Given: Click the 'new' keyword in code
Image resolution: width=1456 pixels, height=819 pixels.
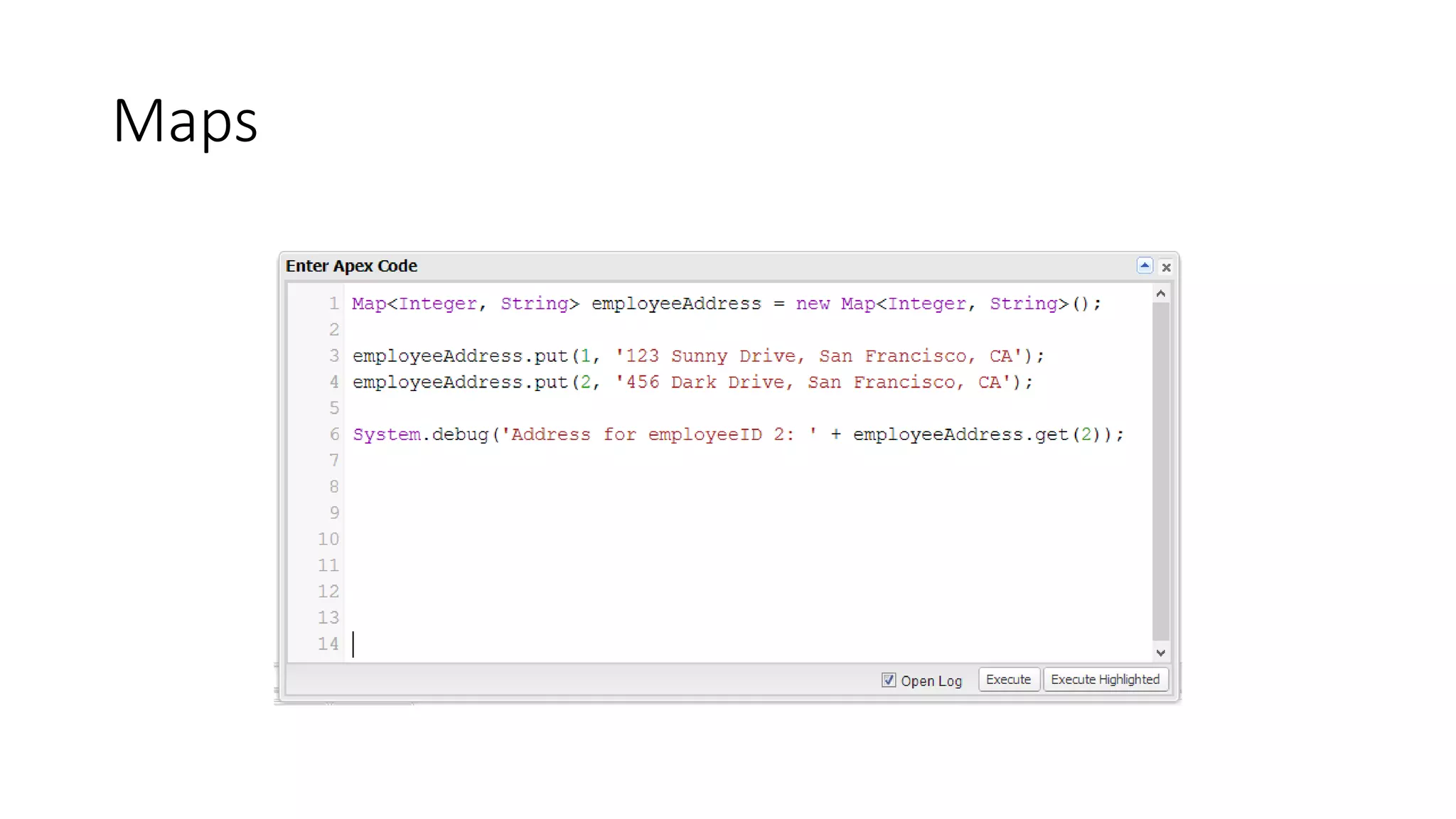Looking at the screenshot, I should coord(813,304).
